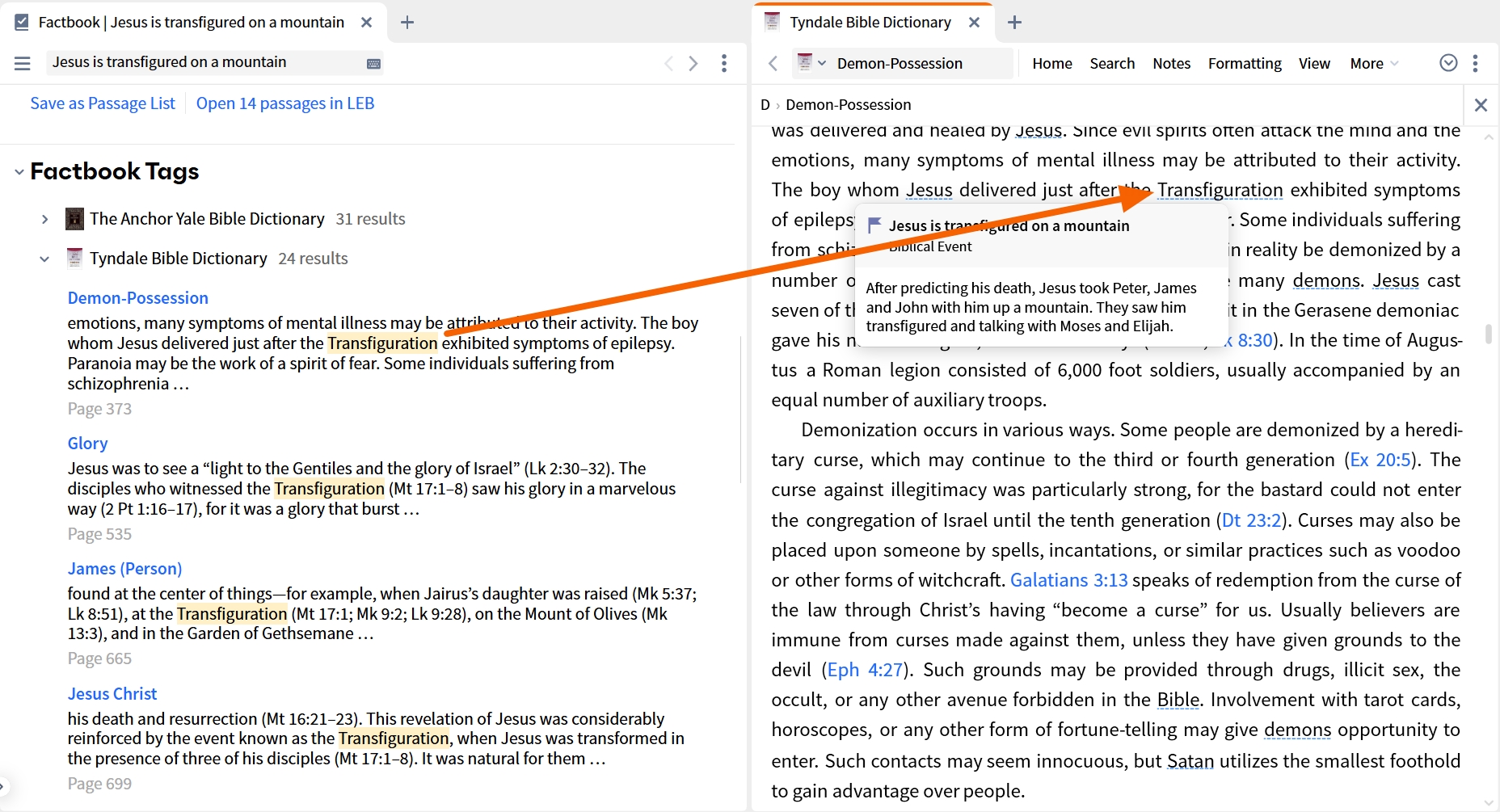Screen dimensions: 1500x812
Task: Click the Galatians 3:13 reference link
Action: (x=1069, y=580)
